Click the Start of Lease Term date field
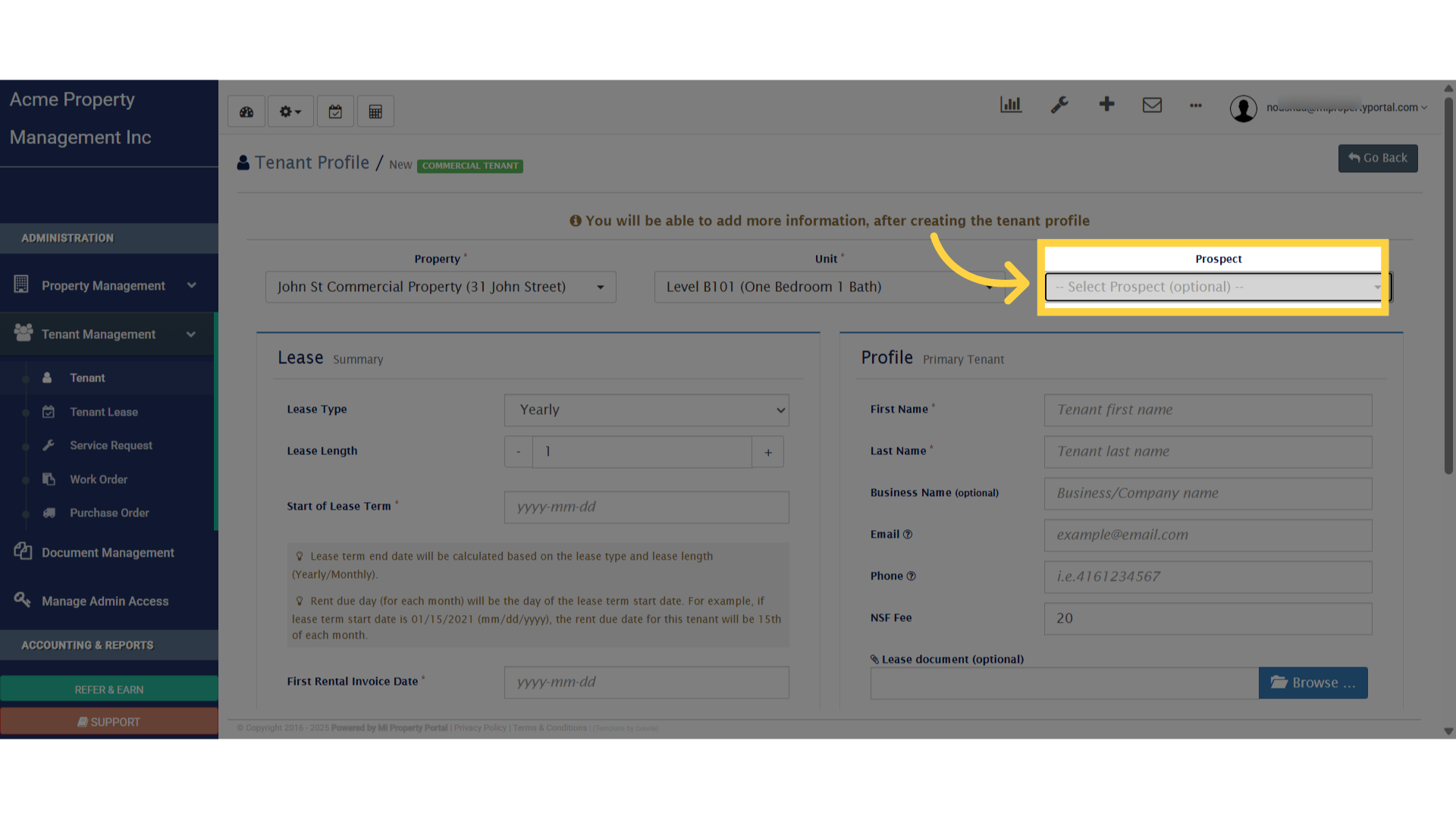 click(x=647, y=507)
